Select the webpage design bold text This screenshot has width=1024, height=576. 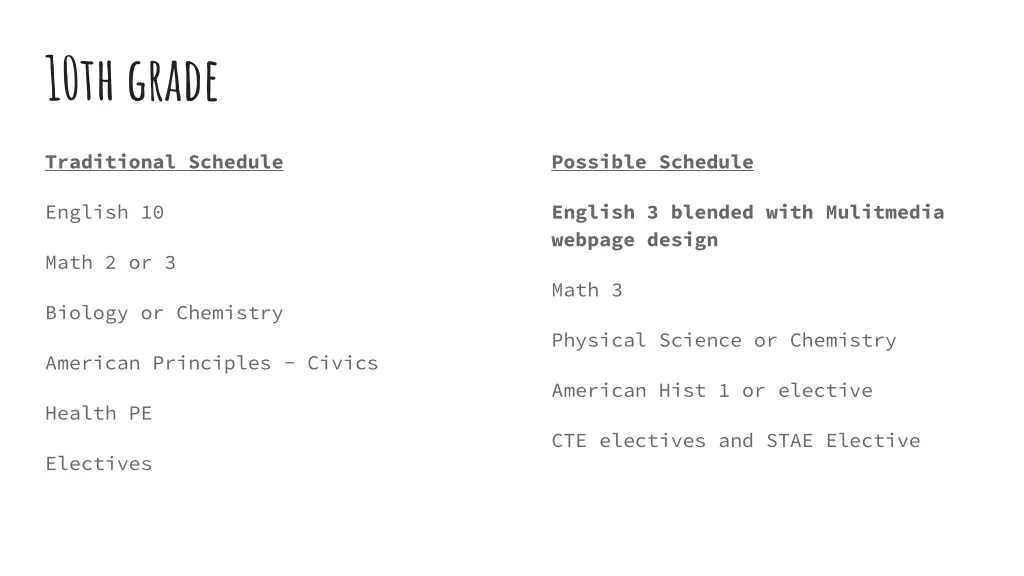[635, 240]
